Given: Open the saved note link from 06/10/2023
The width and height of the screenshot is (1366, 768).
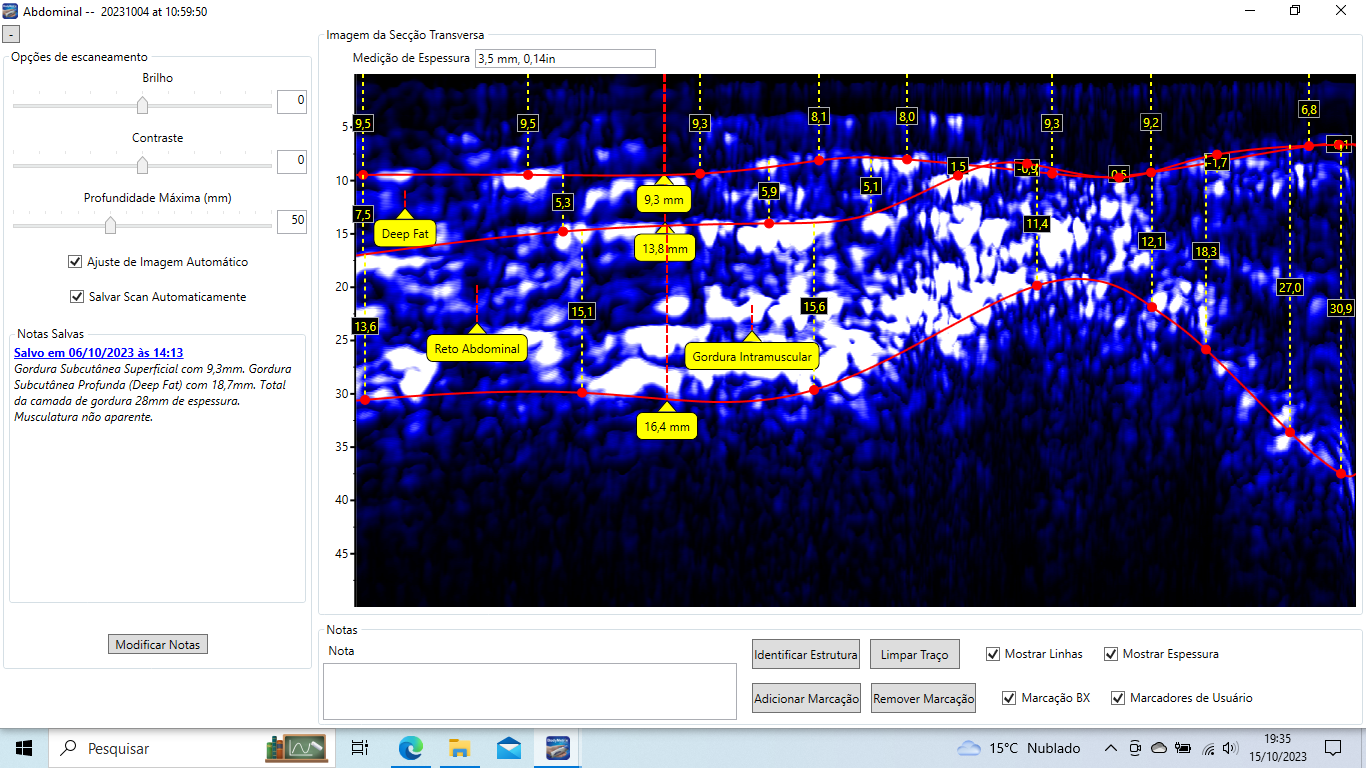Looking at the screenshot, I should point(98,353).
